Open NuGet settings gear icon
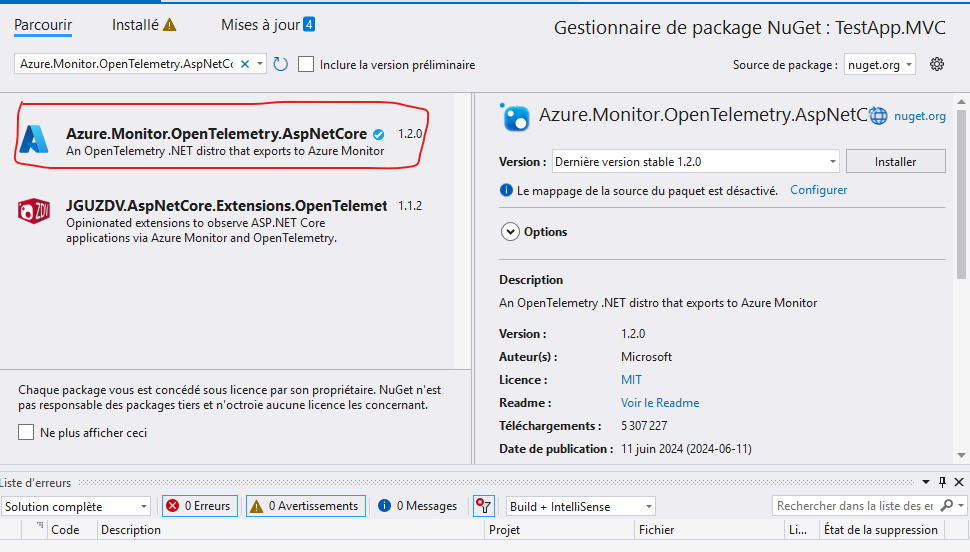The width and height of the screenshot is (970, 552). 937,64
